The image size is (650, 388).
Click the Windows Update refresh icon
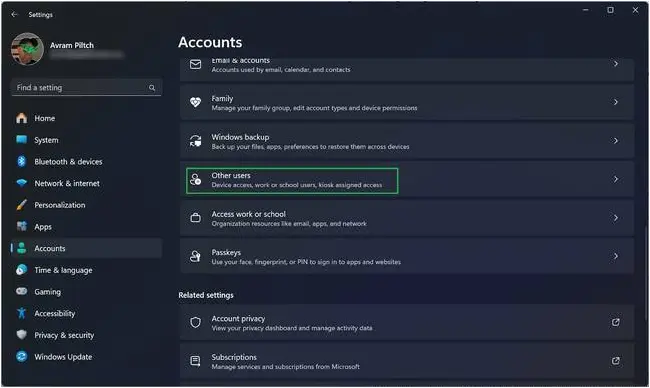pyautogui.click(x=22, y=356)
